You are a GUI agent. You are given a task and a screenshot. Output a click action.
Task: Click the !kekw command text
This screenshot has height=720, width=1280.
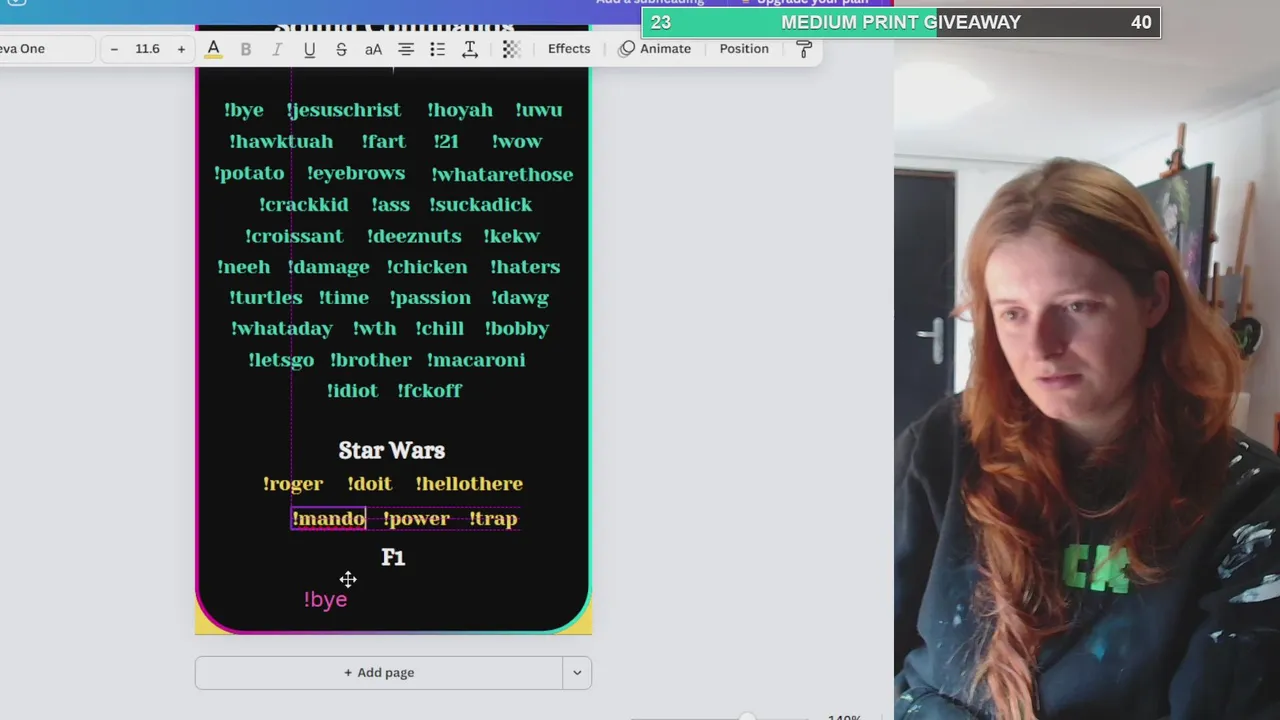[x=512, y=236]
